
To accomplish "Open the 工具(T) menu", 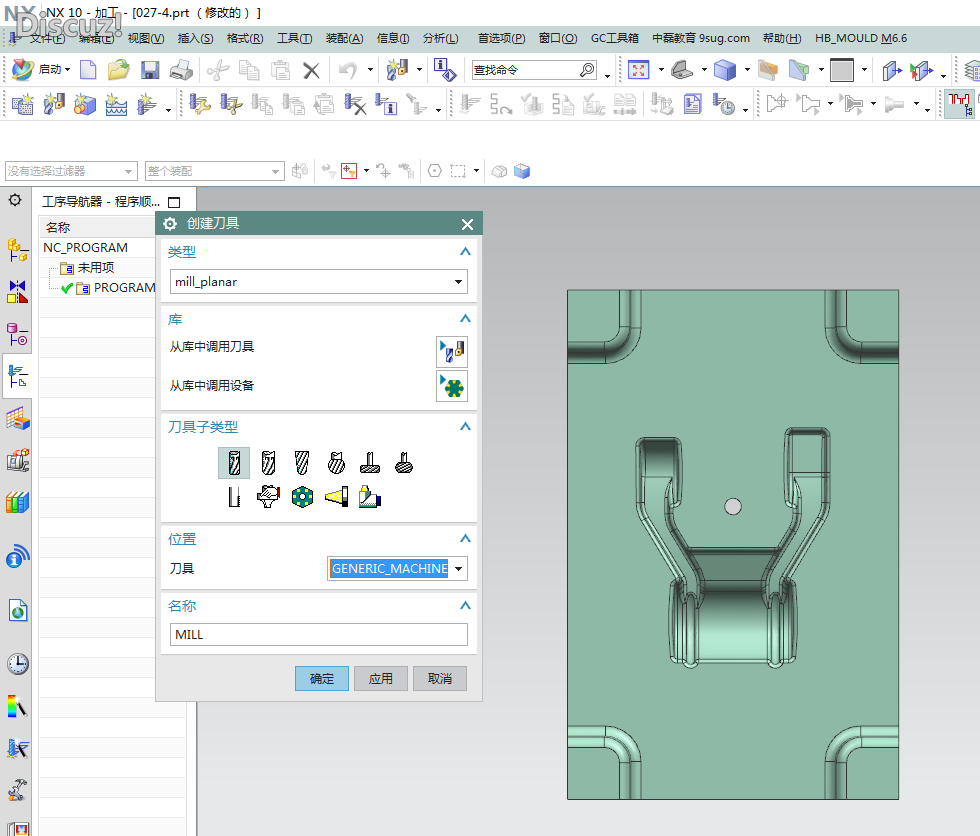I will click(294, 38).
